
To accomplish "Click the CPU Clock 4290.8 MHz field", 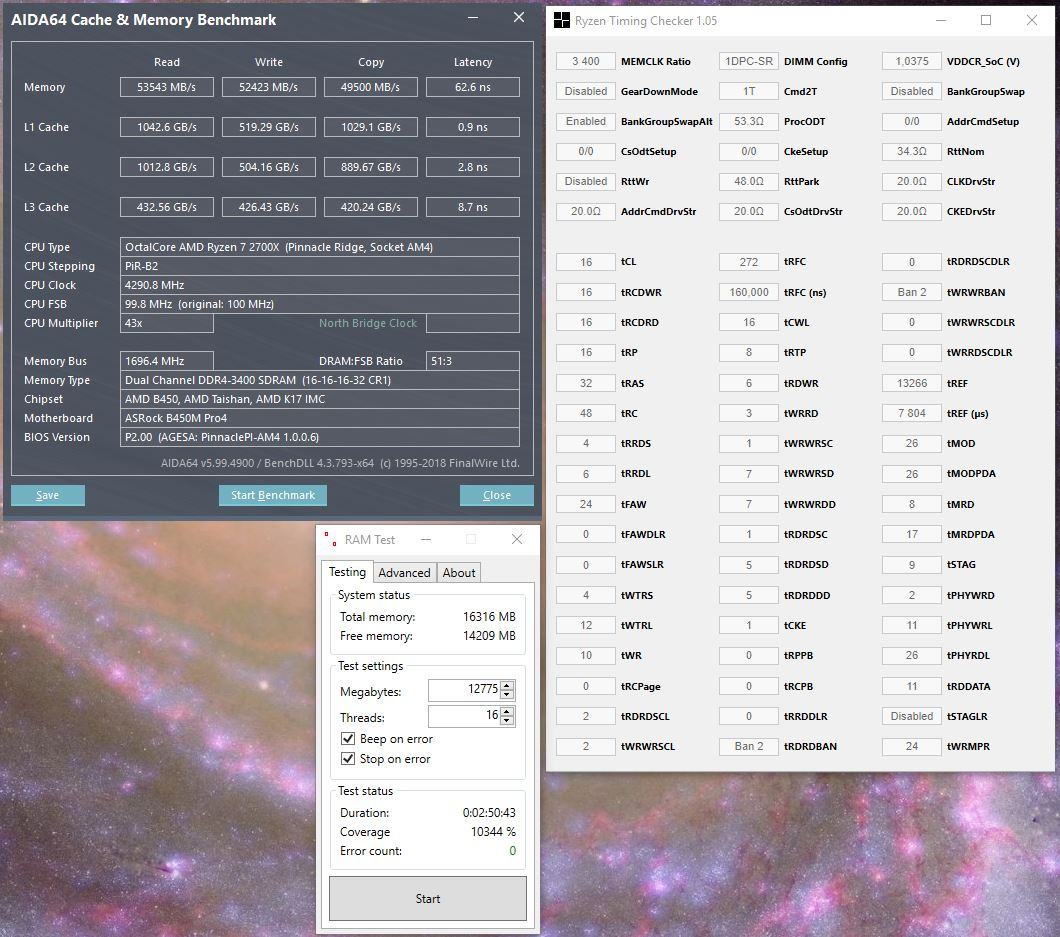I will 320,285.
